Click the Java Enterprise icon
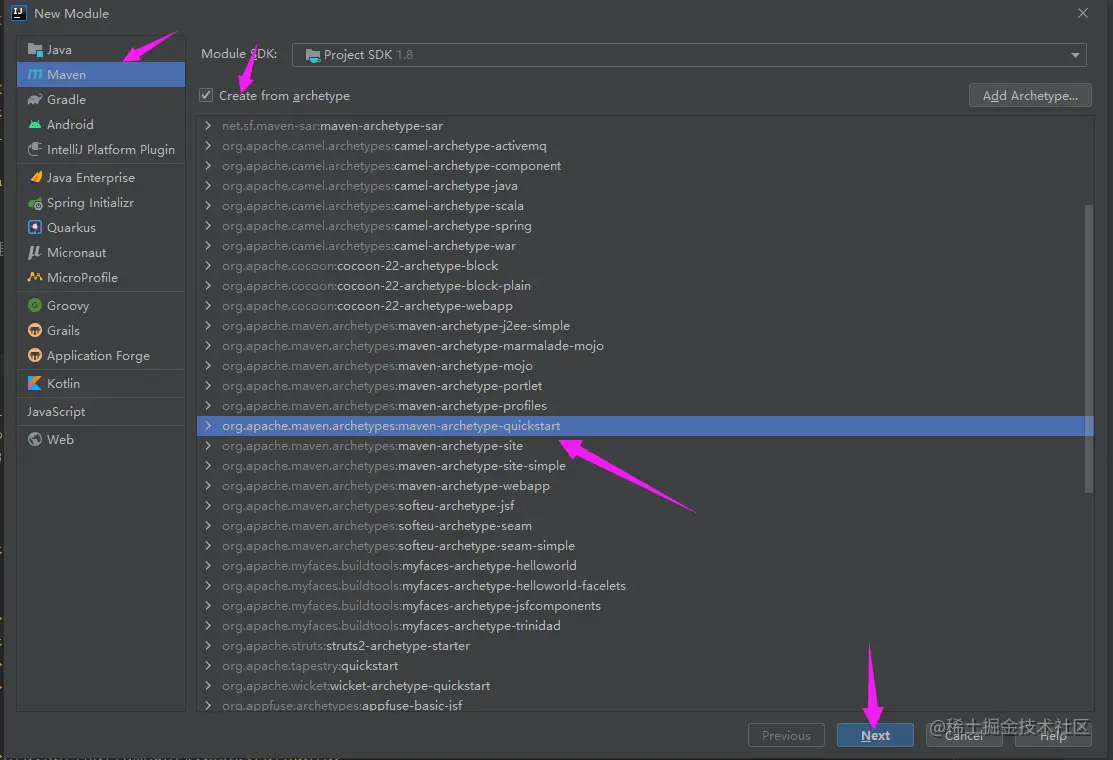 35,177
